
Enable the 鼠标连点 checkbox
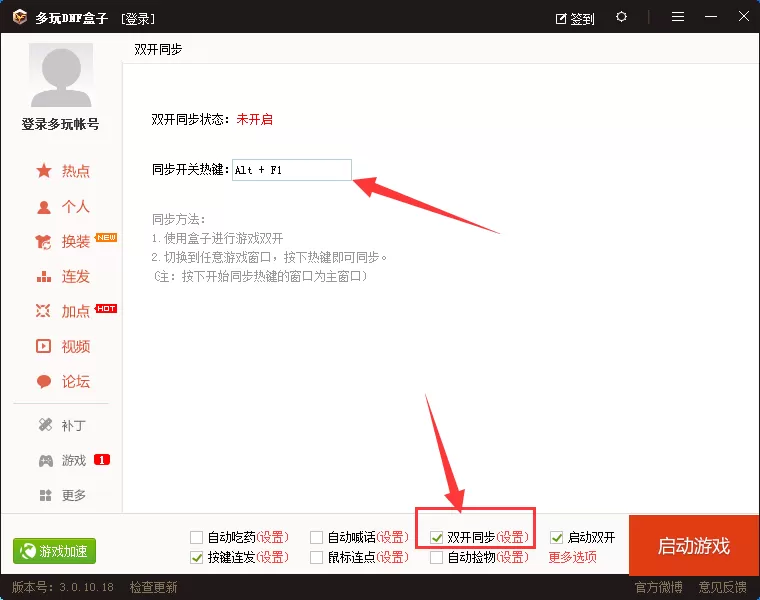(317, 558)
